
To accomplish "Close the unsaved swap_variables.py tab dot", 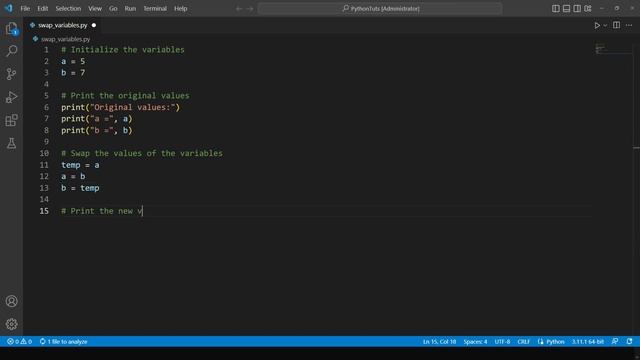I will click(x=94, y=25).
